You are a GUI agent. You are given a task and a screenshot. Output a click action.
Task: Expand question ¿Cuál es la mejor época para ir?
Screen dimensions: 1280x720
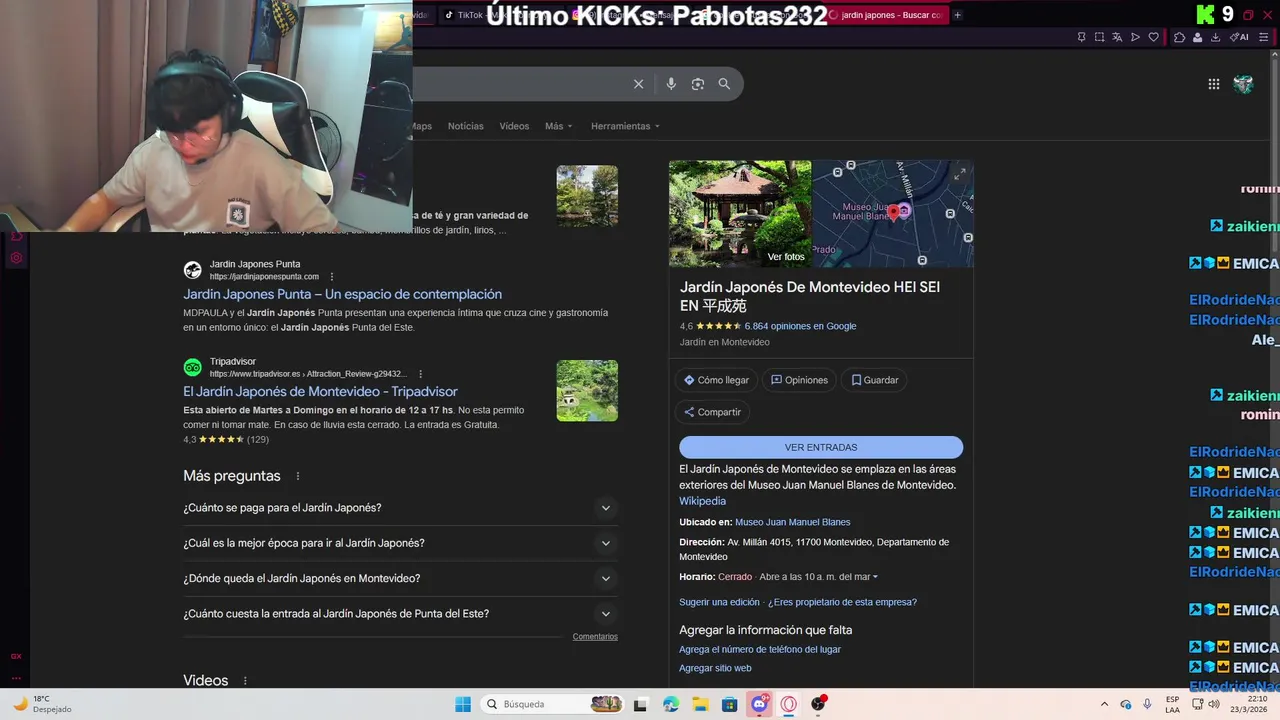pos(400,543)
